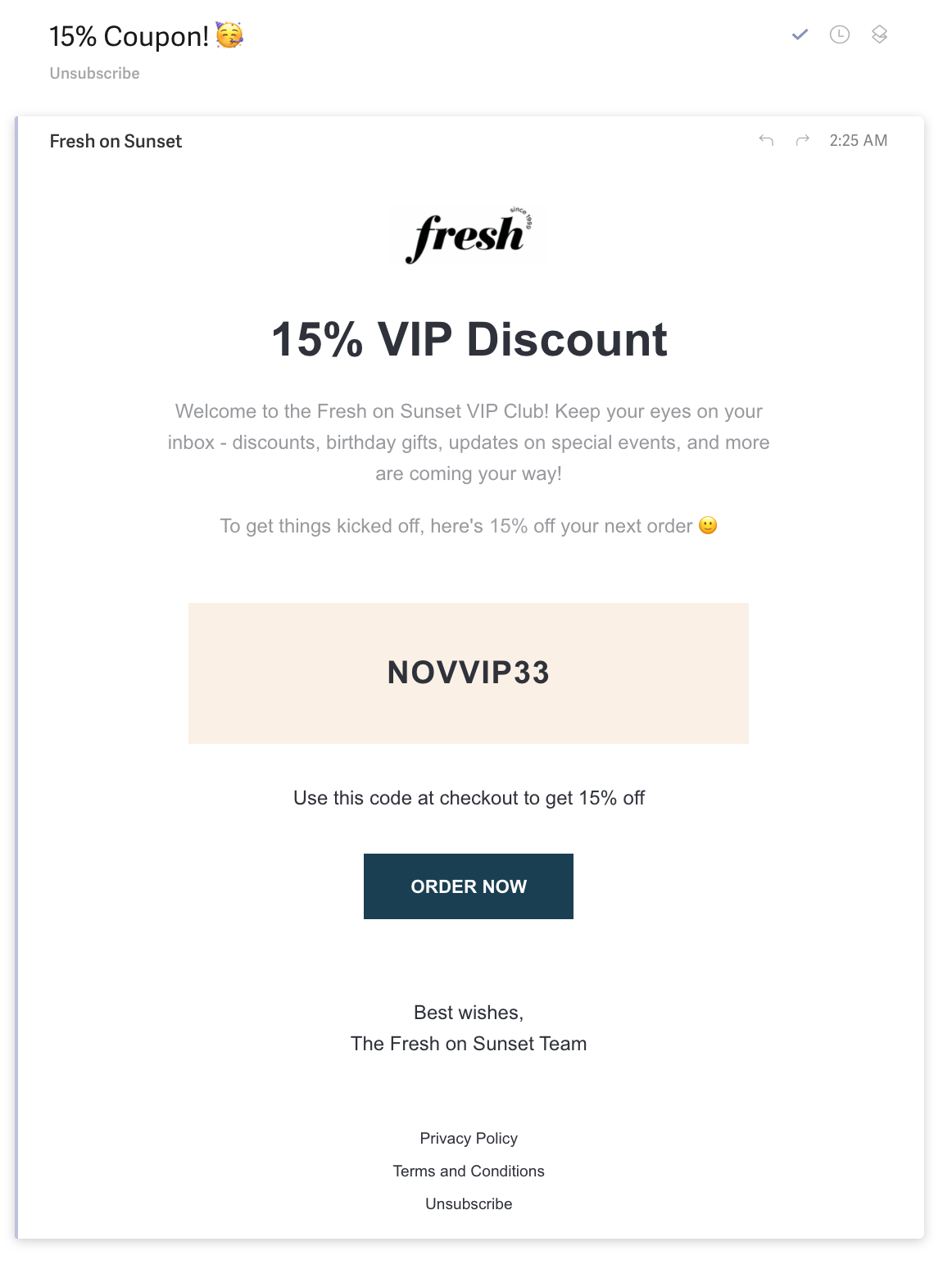Mark the email done with checkmark icon
Viewport: 952px width, 1278px height.
coord(800,34)
